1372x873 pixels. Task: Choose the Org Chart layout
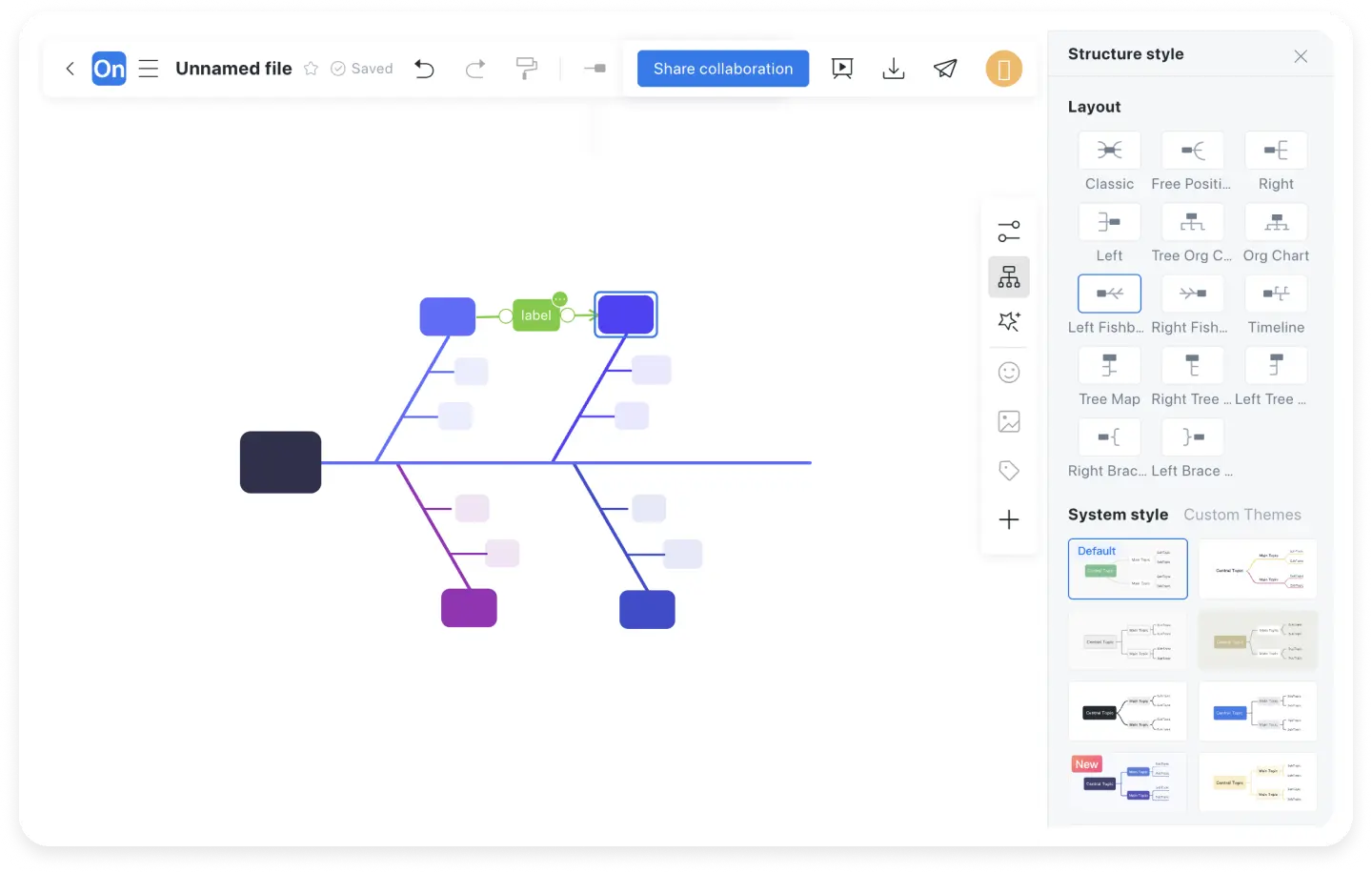point(1276,223)
